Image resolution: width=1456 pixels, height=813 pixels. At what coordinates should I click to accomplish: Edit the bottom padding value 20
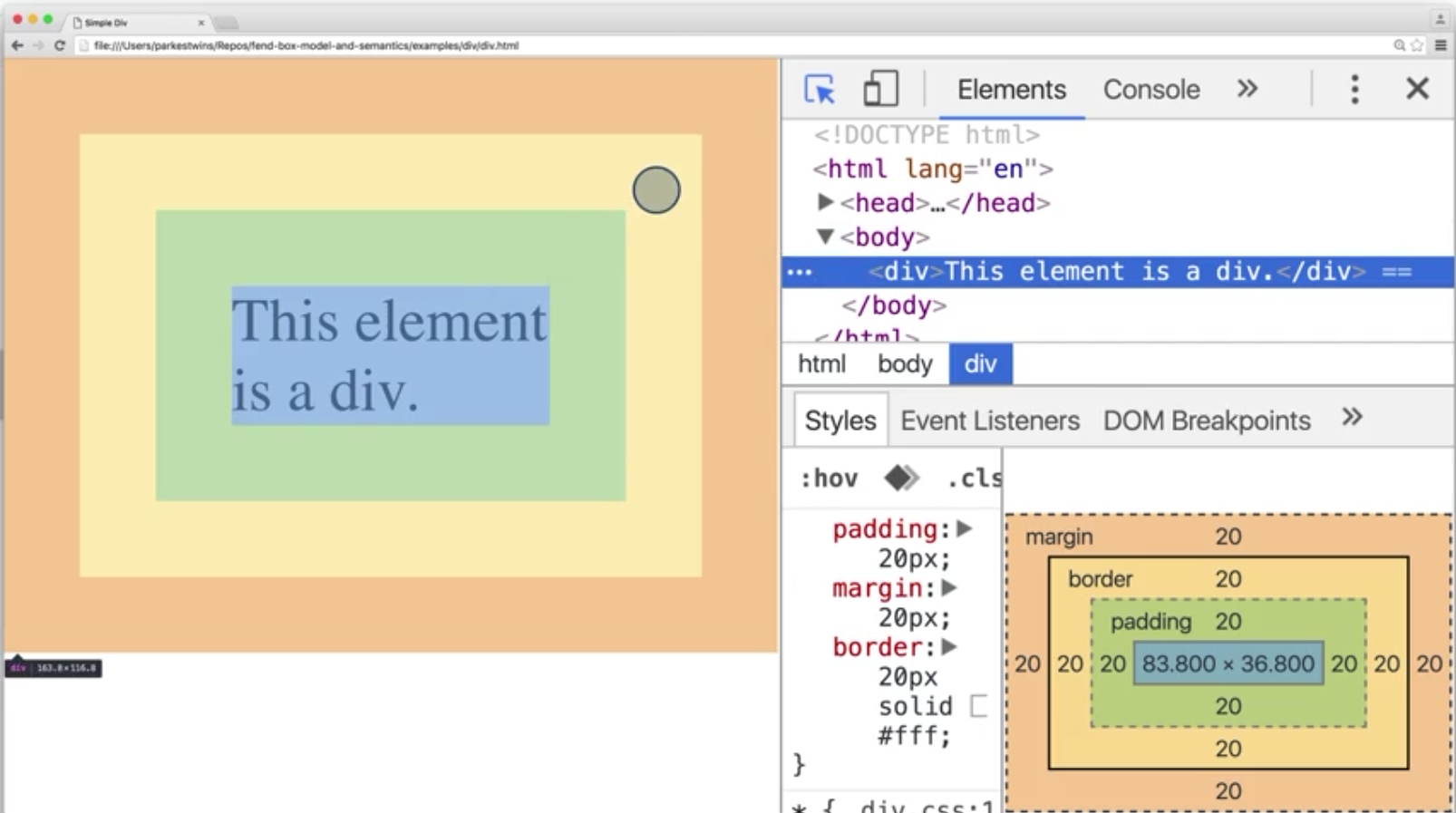pos(1228,706)
